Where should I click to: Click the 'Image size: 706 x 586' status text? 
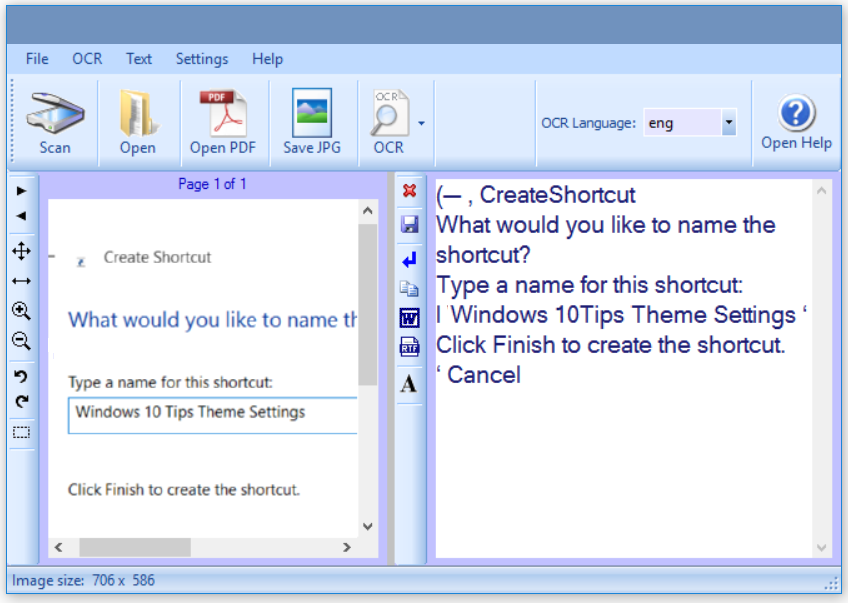pos(83,580)
